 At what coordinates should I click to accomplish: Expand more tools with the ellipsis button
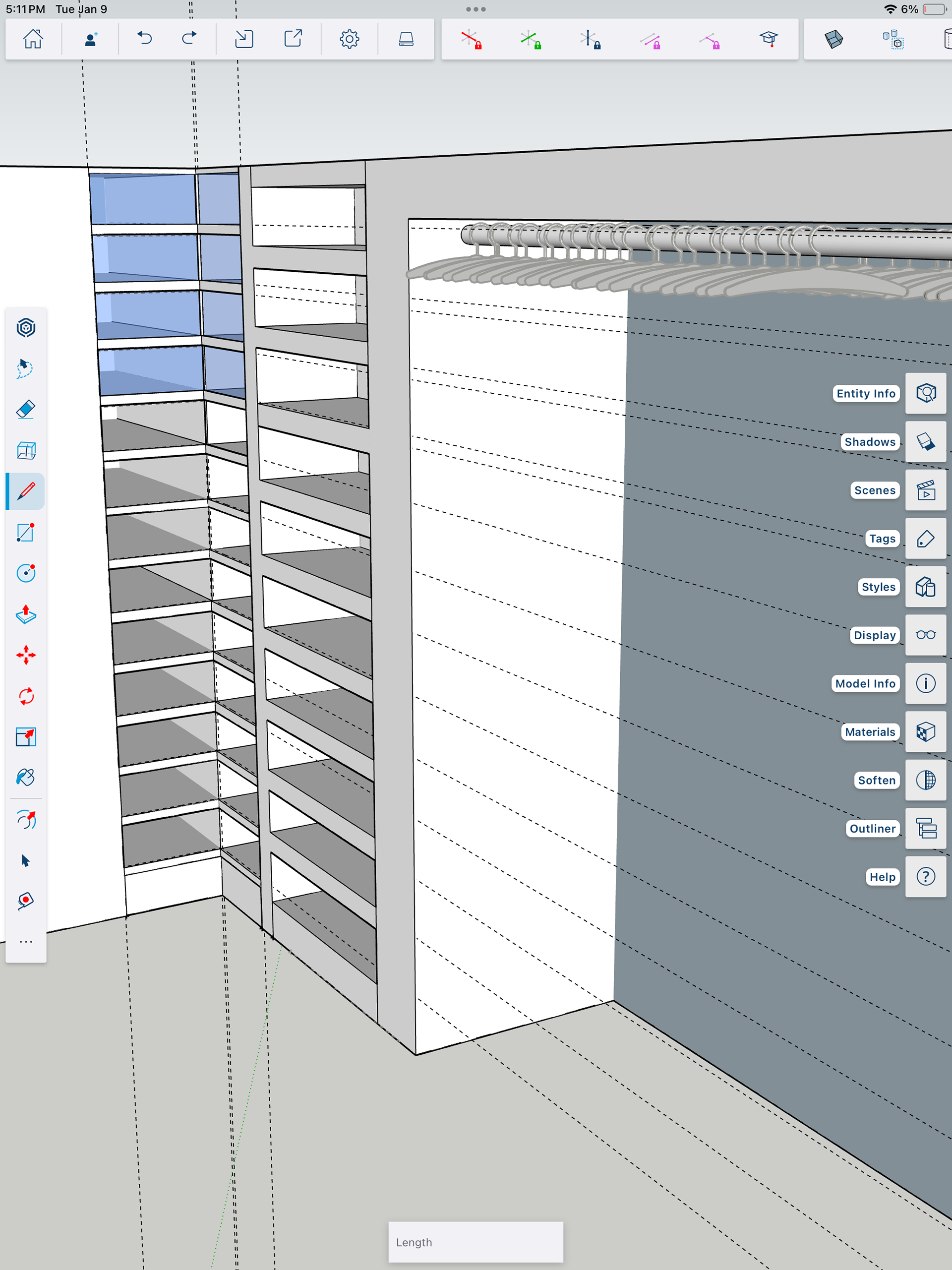coord(26,942)
